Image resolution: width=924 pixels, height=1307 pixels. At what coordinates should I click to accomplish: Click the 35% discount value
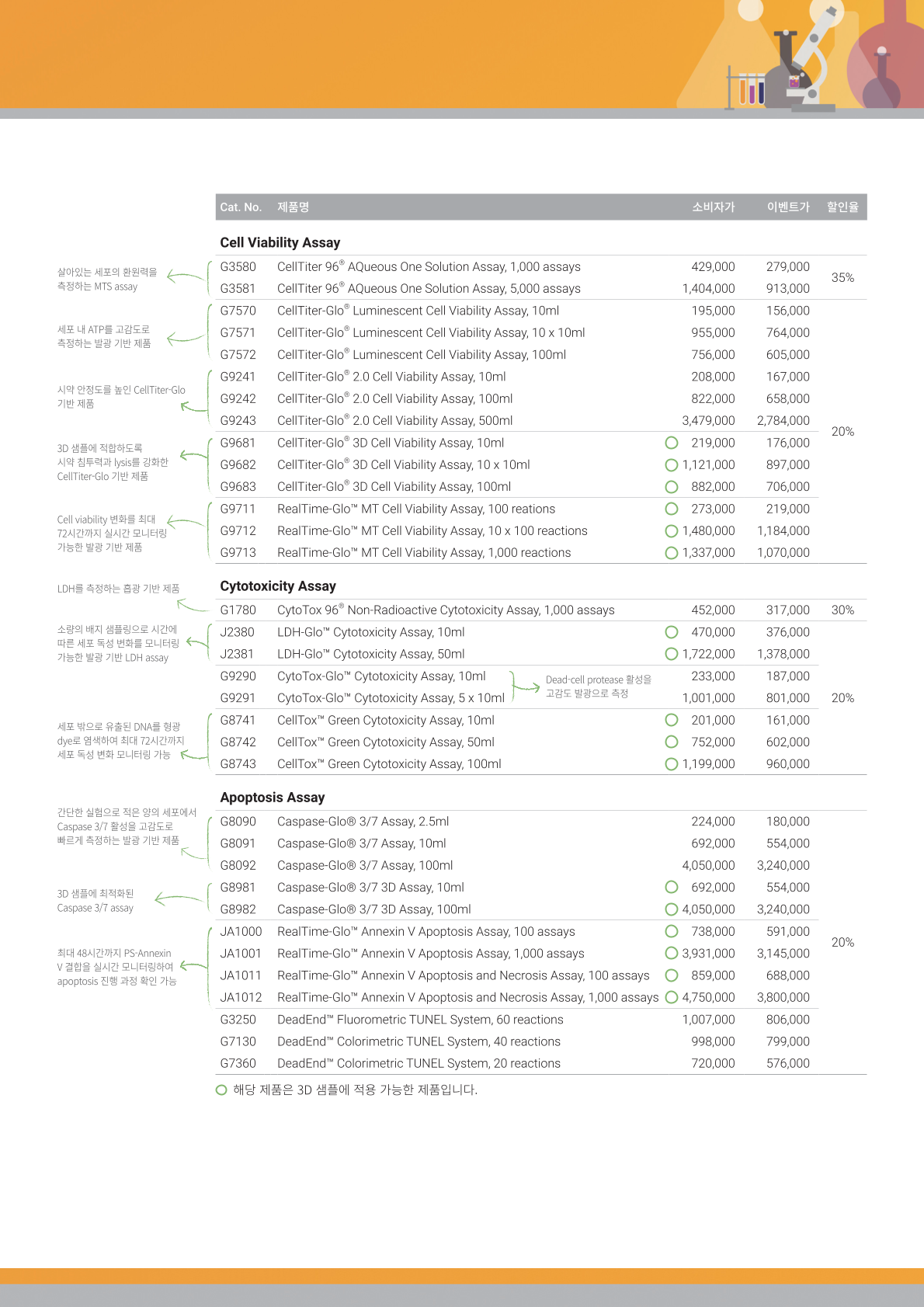click(842, 278)
